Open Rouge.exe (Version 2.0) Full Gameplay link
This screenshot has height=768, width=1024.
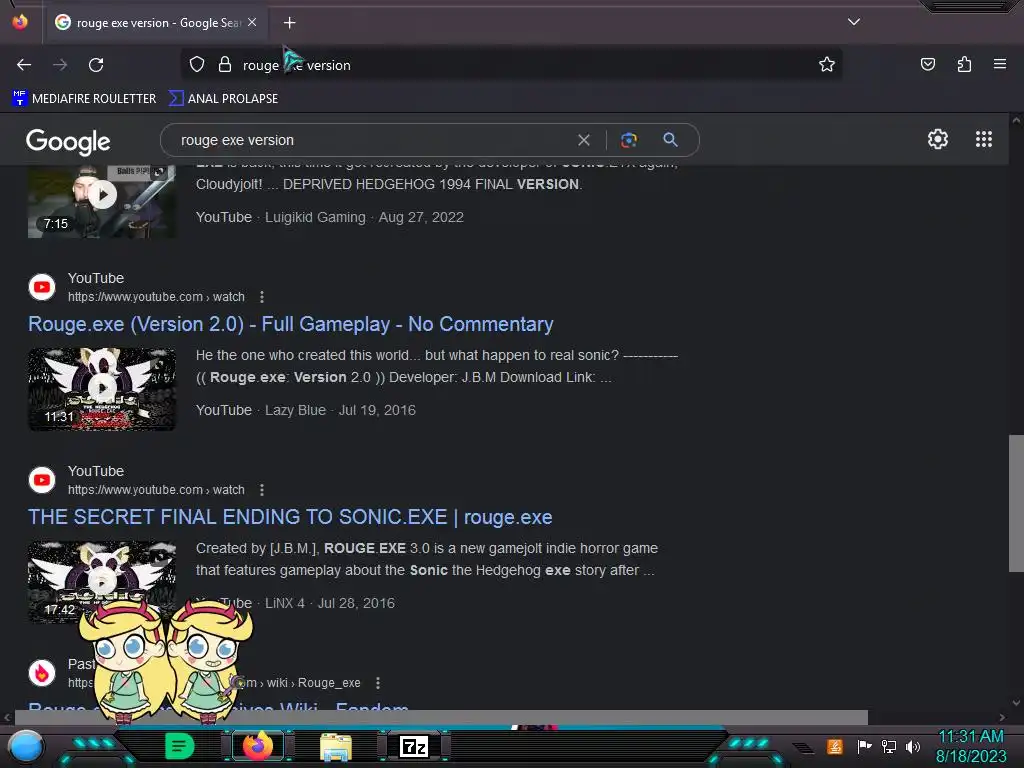[x=291, y=324]
